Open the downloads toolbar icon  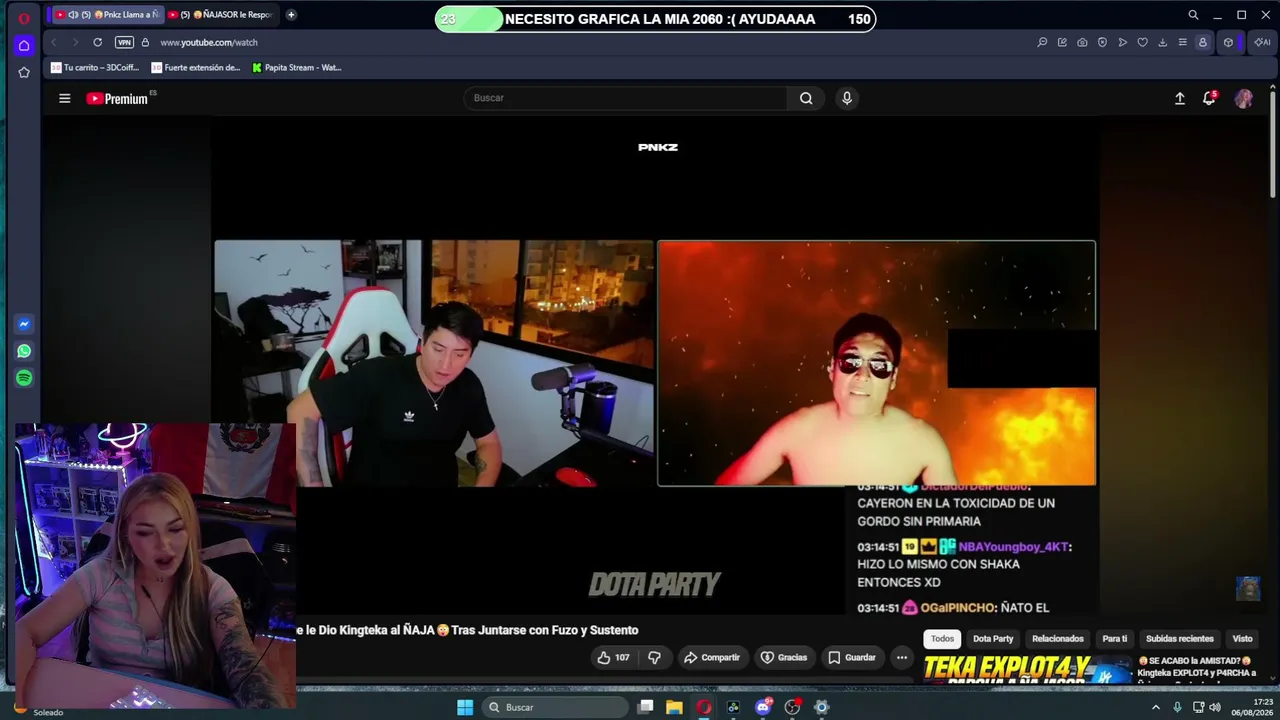point(1162,42)
